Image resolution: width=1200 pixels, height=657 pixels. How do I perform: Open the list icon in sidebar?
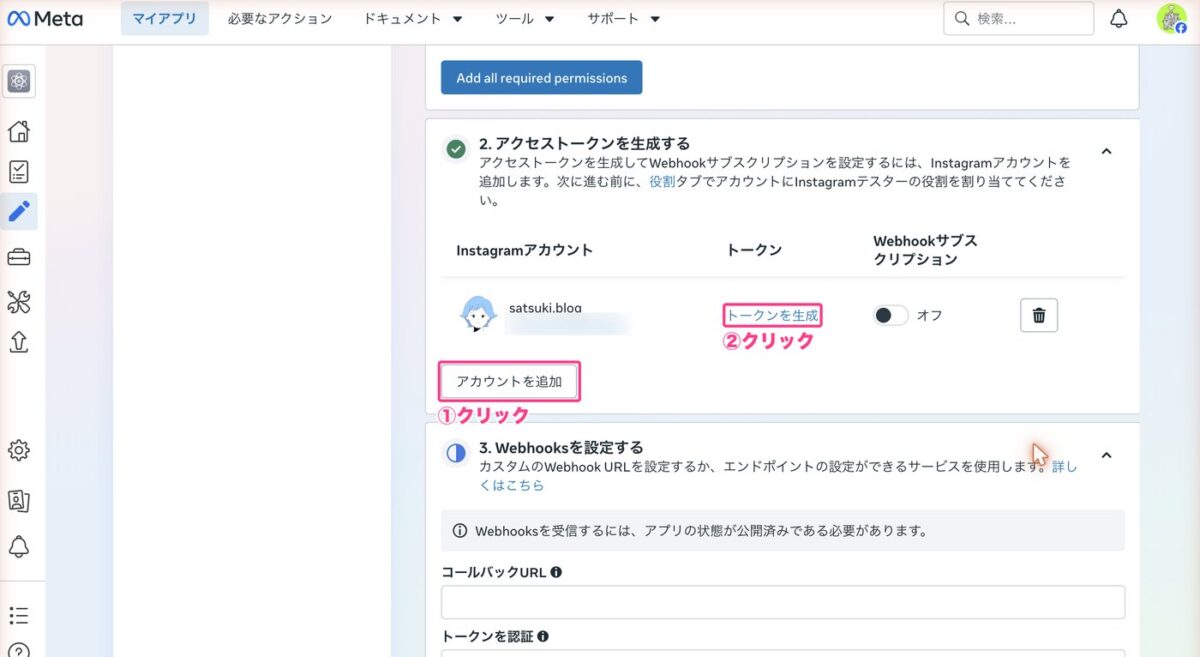pyautogui.click(x=19, y=615)
